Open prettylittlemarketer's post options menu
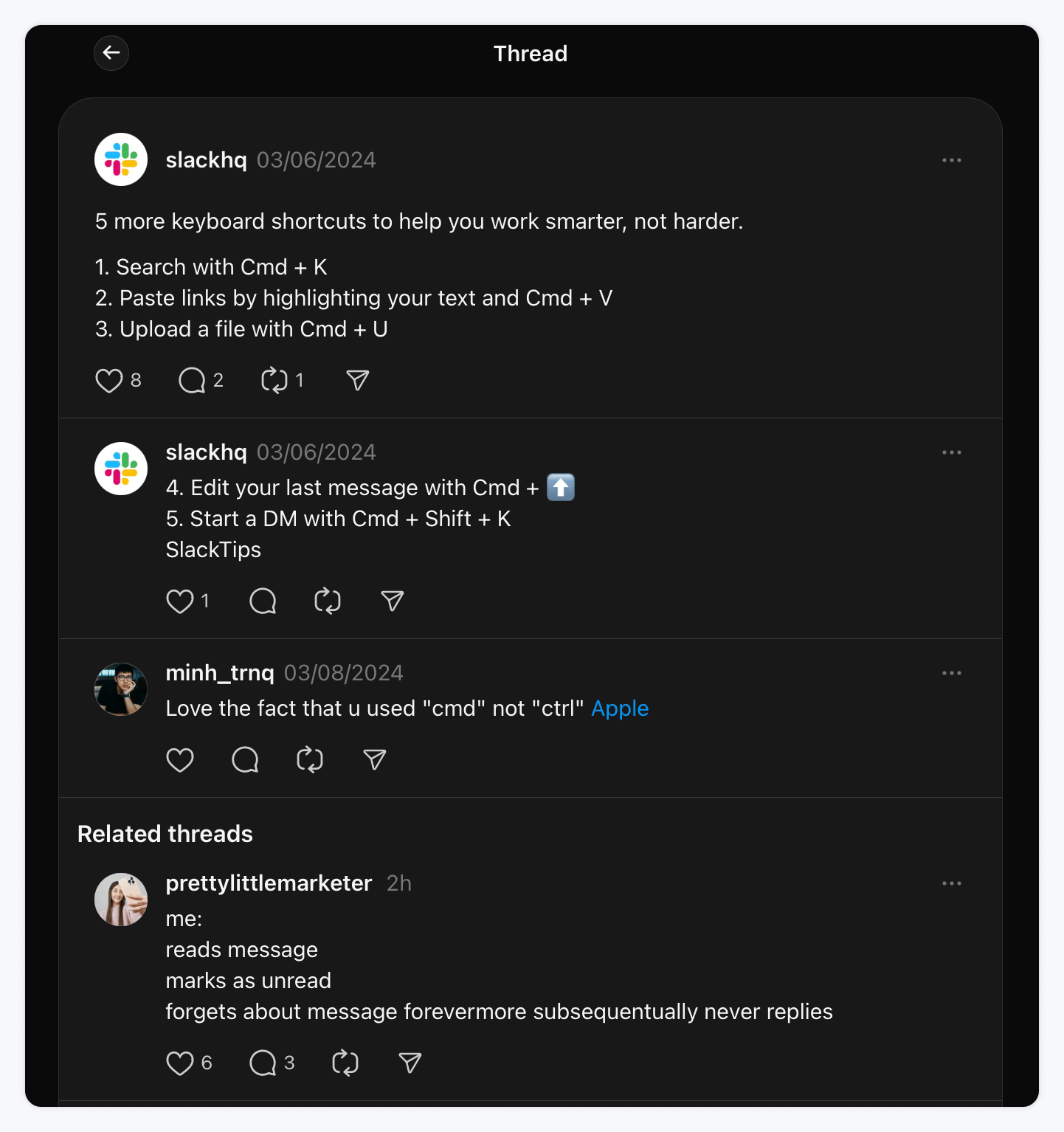The width and height of the screenshot is (1064, 1132). tap(953, 883)
